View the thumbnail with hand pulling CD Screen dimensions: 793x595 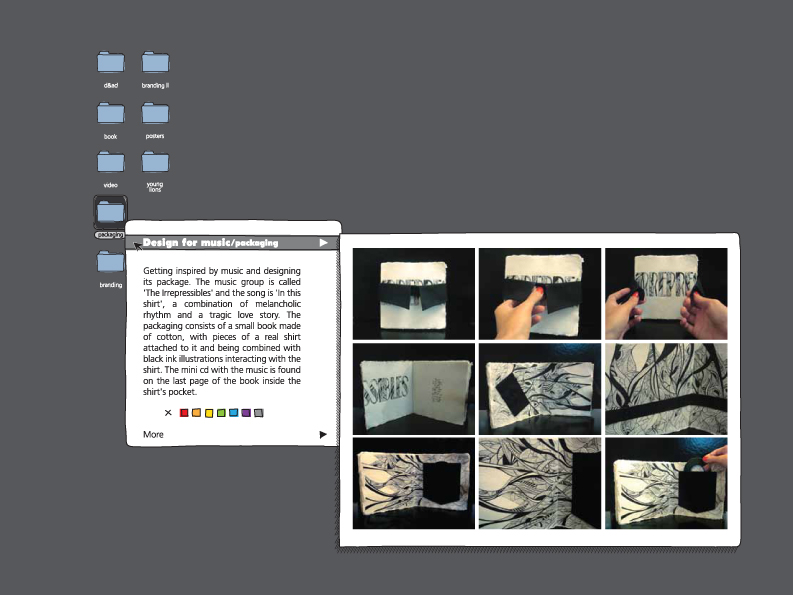pos(666,483)
